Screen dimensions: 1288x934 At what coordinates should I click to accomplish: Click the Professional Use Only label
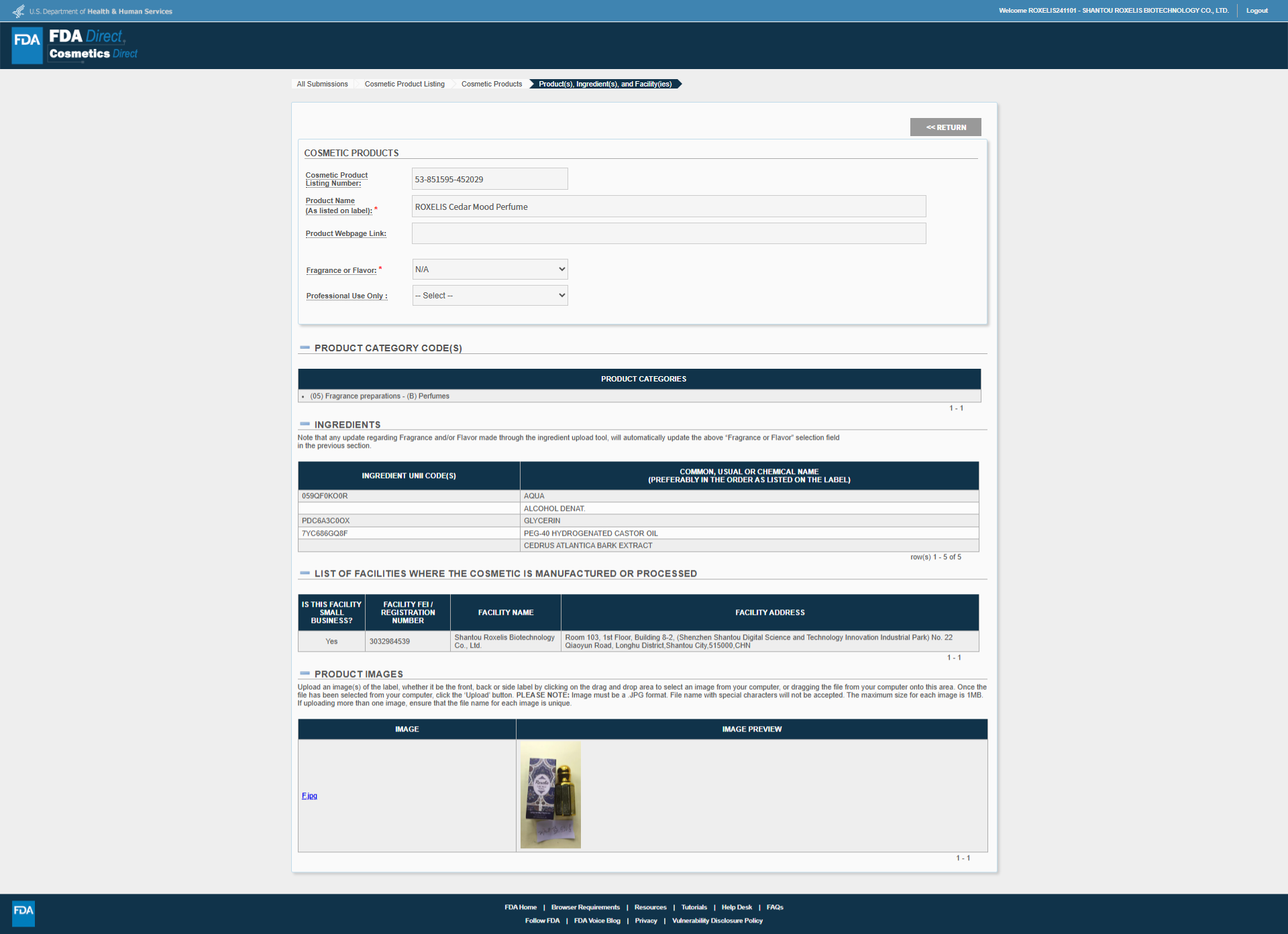click(x=347, y=296)
